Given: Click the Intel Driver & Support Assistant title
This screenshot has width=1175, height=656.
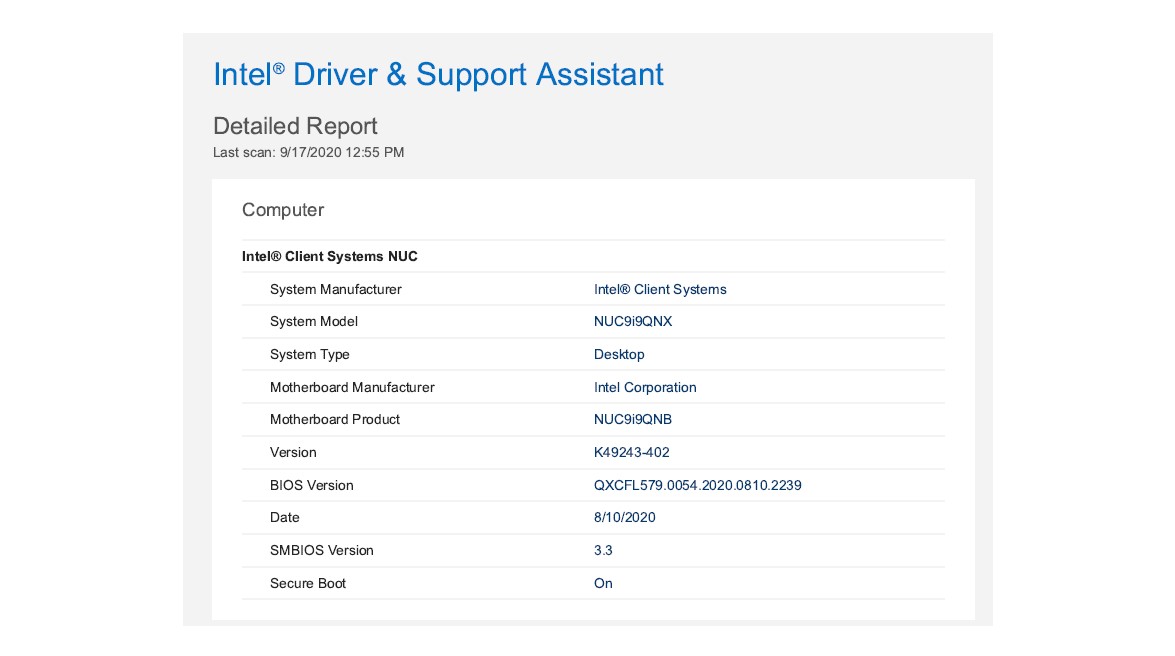Looking at the screenshot, I should pyautogui.click(x=438, y=74).
